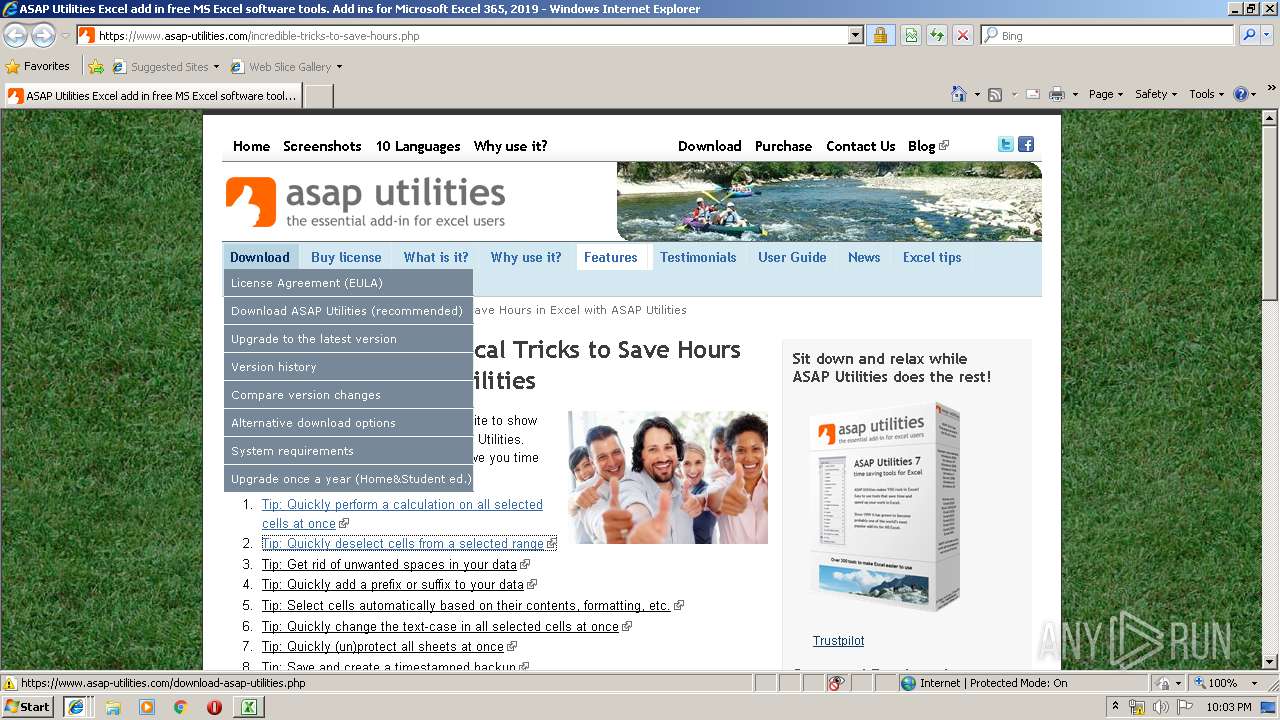Open the Tools menu dropdown
This screenshot has height=720, width=1280.
pos(1206,94)
